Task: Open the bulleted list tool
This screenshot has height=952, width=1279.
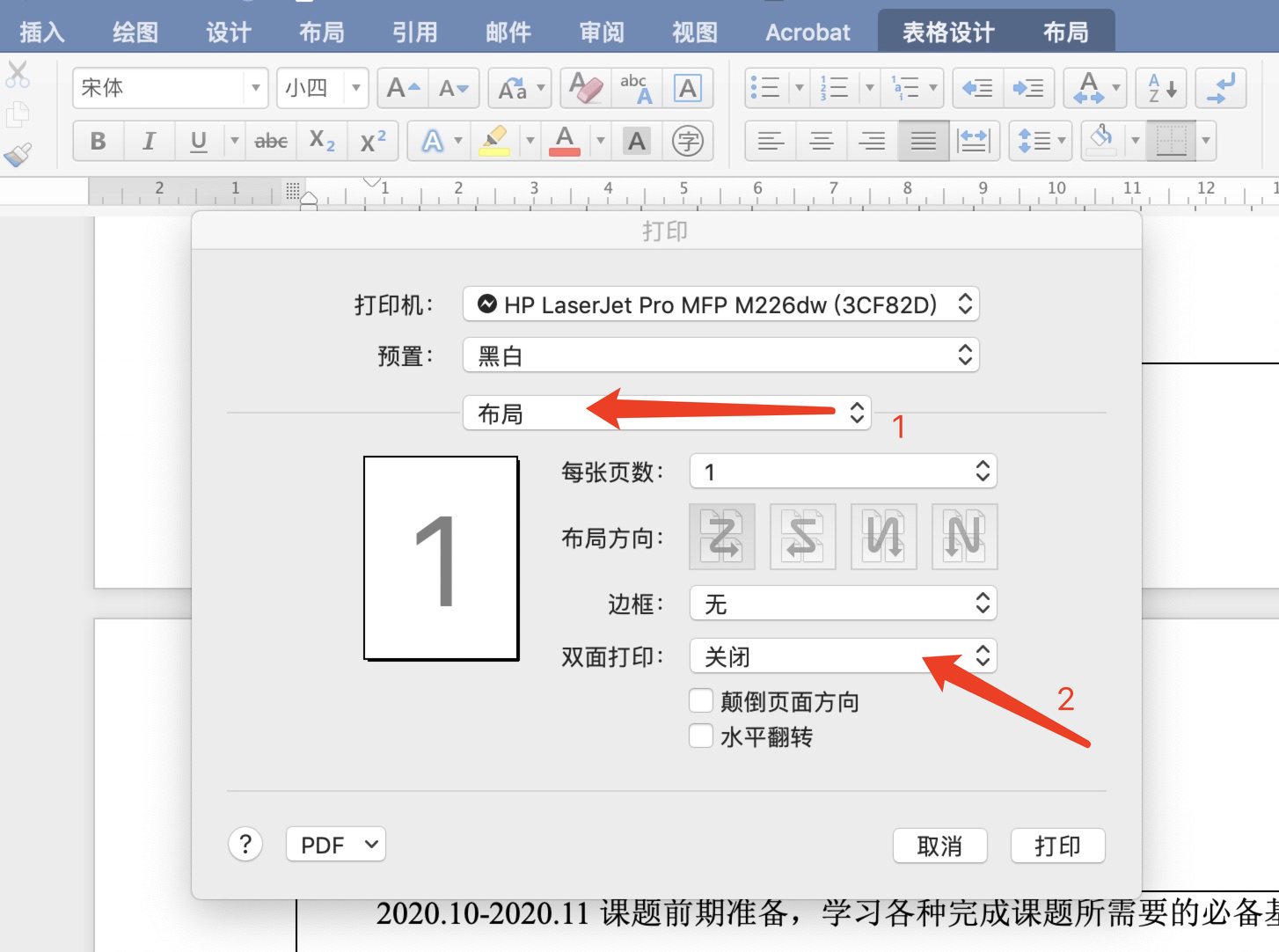Action: pyautogui.click(x=766, y=88)
